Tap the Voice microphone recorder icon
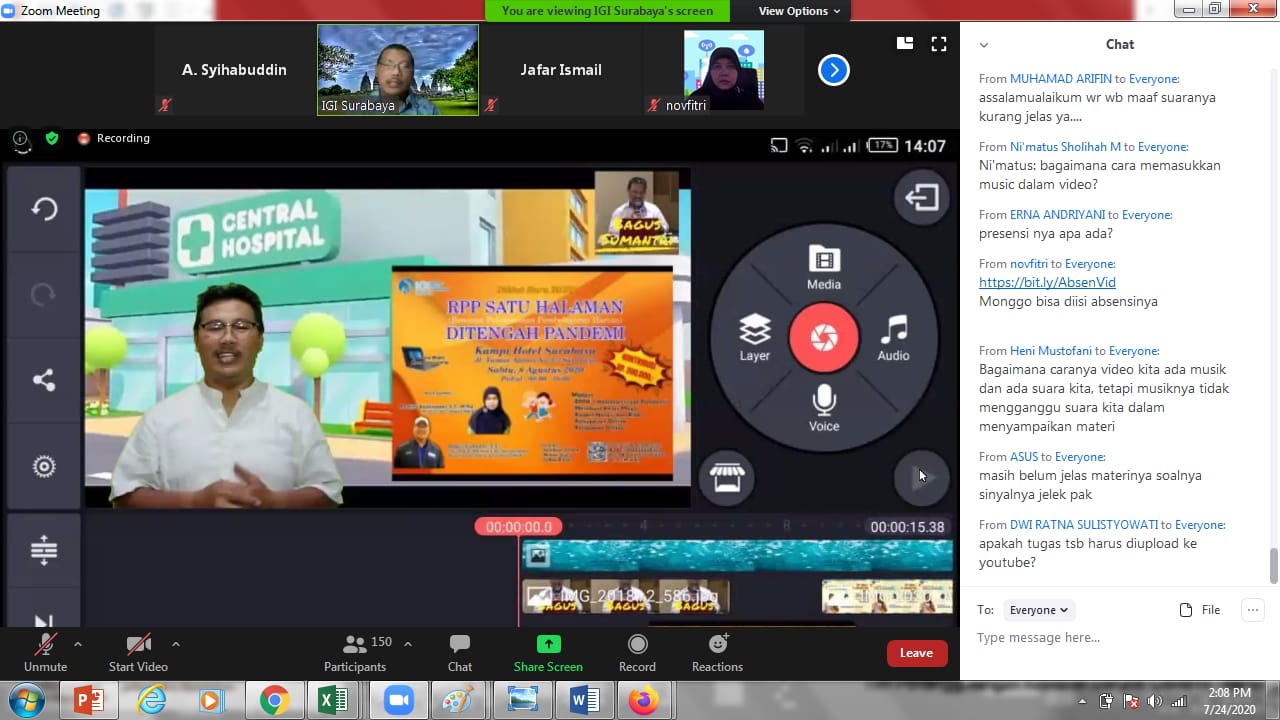The height and width of the screenshot is (720, 1280). click(x=823, y=407)
